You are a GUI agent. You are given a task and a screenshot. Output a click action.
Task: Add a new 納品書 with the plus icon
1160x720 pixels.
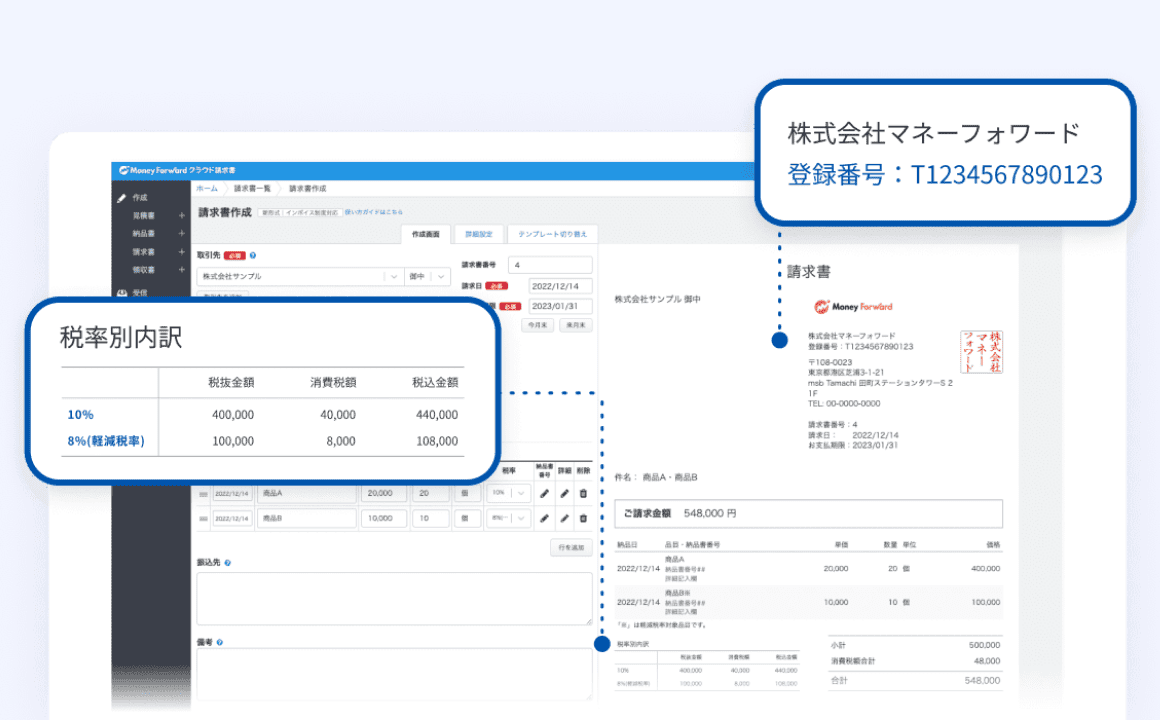coord(181,234)
